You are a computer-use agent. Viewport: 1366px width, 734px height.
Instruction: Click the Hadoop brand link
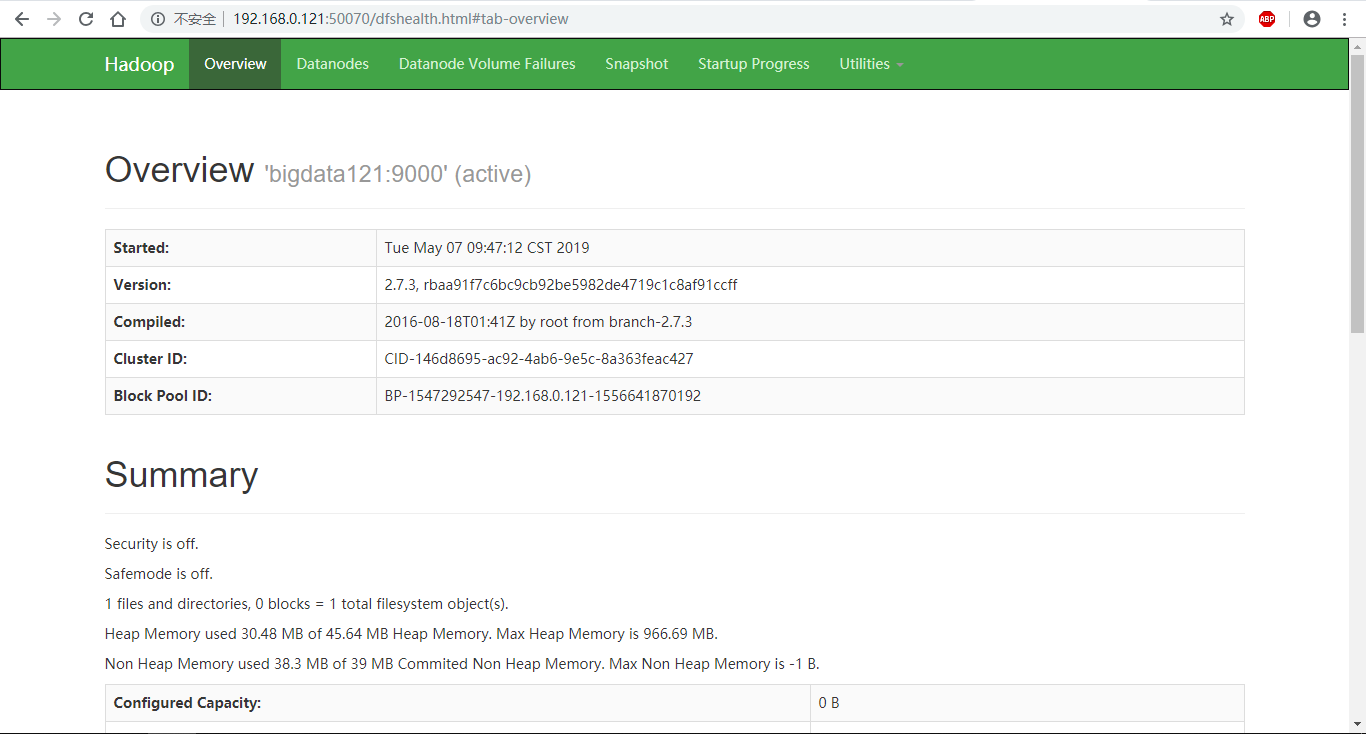click(x=139, y=64)
